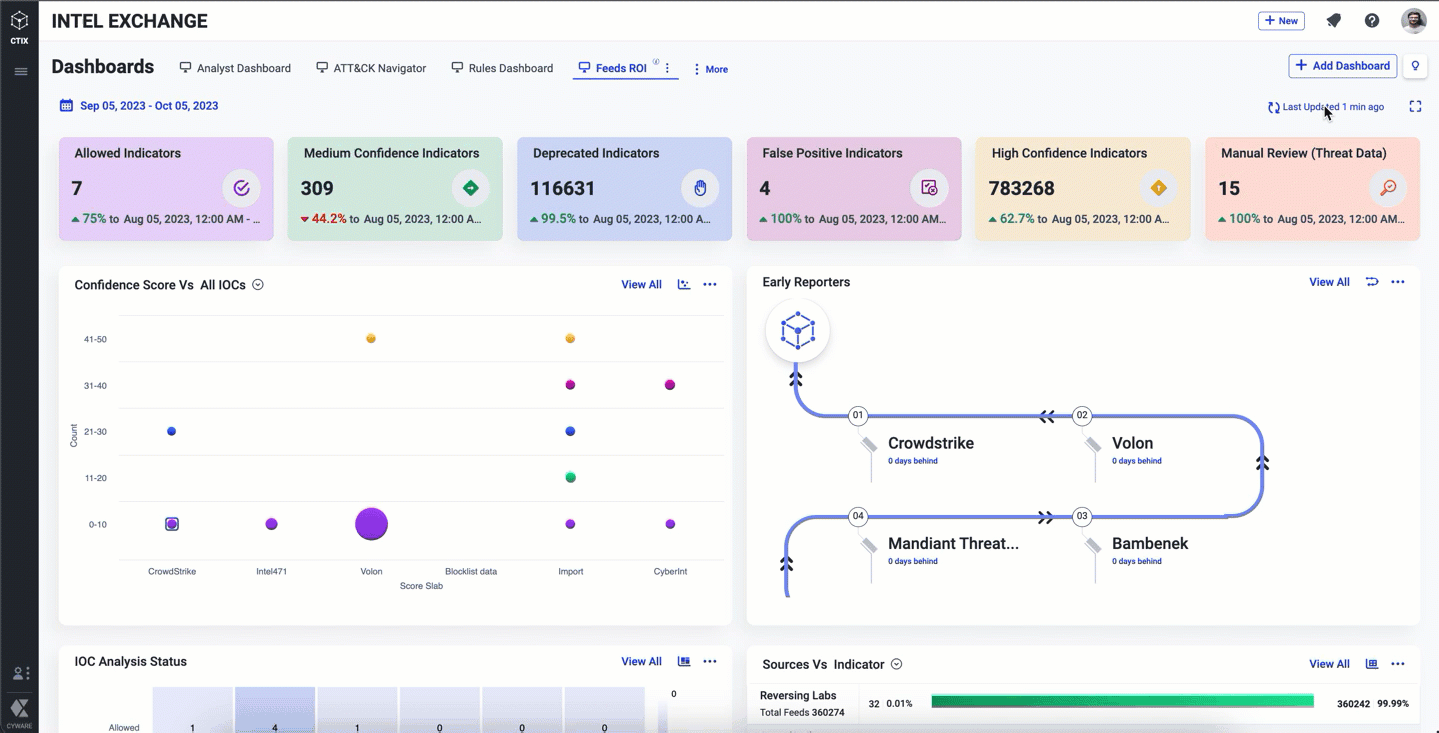Viewport: 1439px width, 733px height.
Task: Expand the hamburger sidebar menu
Action: click(20, 72)
